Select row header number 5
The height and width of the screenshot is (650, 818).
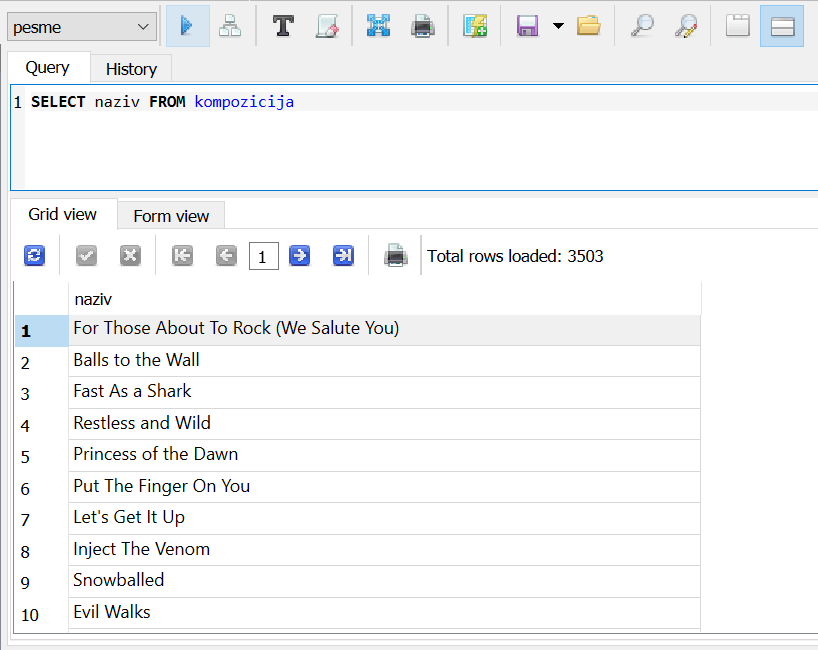click(42, 456)
